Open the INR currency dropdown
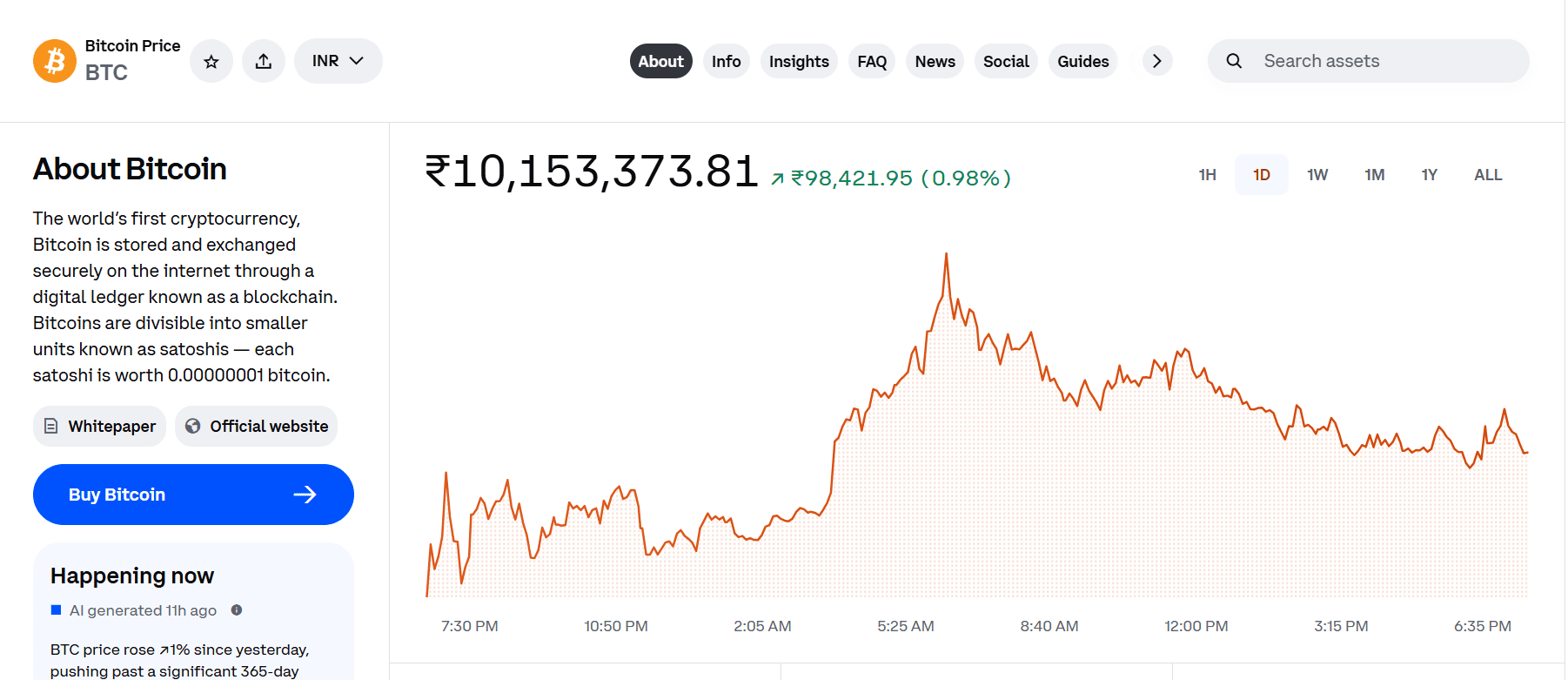This screenshot has width=1568, height=680. 338,61
